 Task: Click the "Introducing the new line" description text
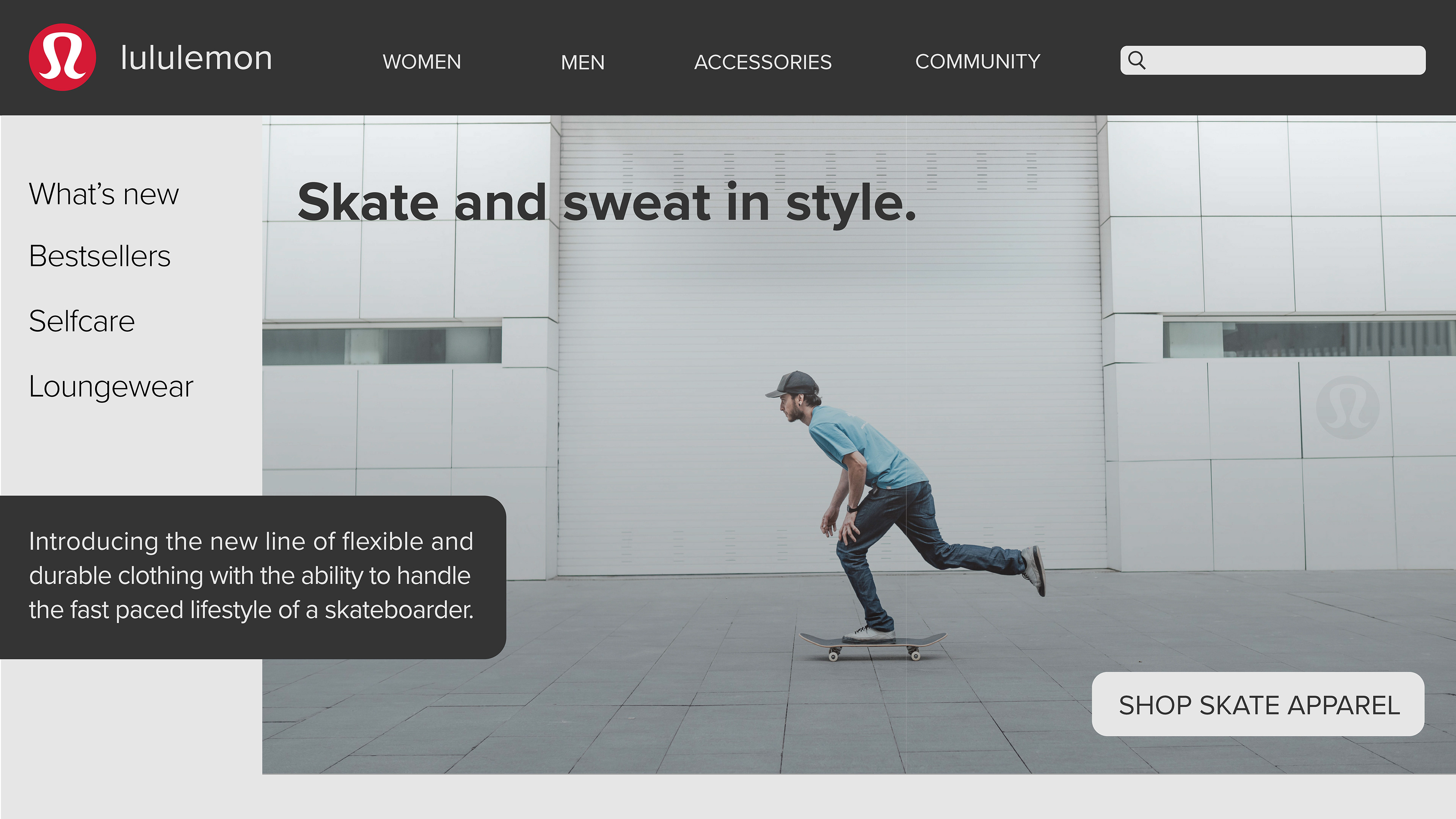point(251,576)
